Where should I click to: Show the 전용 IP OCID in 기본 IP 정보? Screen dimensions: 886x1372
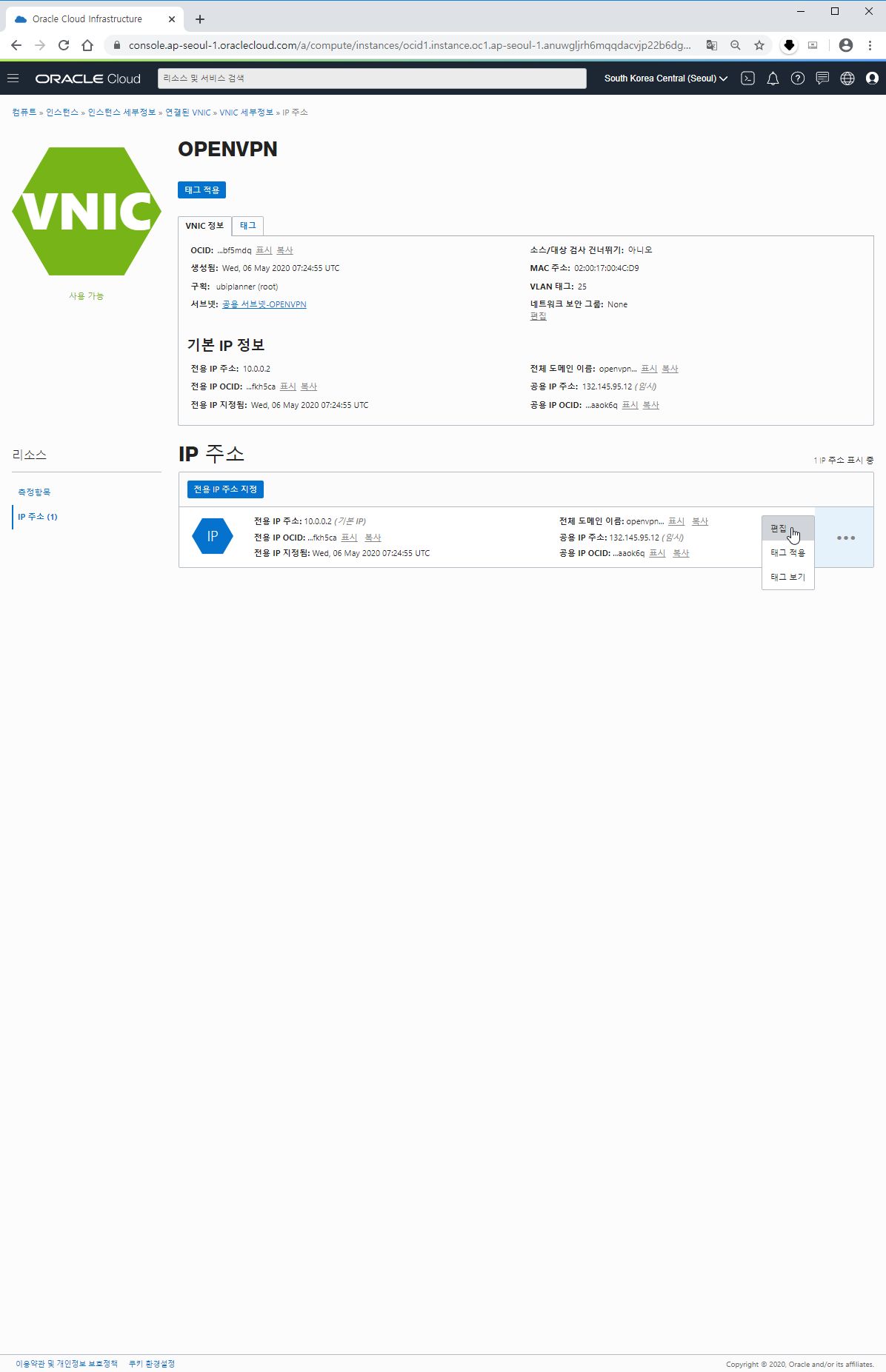click(288, 386)
